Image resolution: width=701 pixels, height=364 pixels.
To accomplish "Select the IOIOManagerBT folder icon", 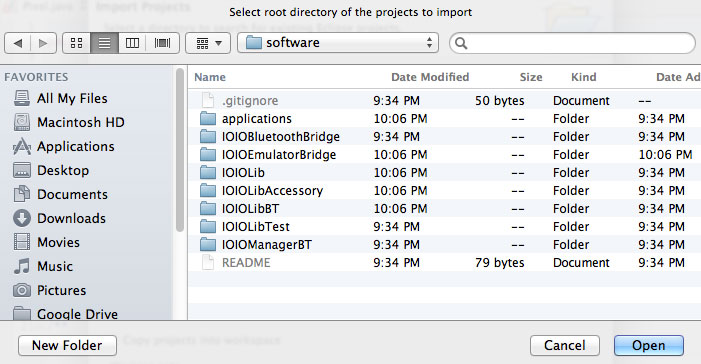I will [x=207, y=245].
